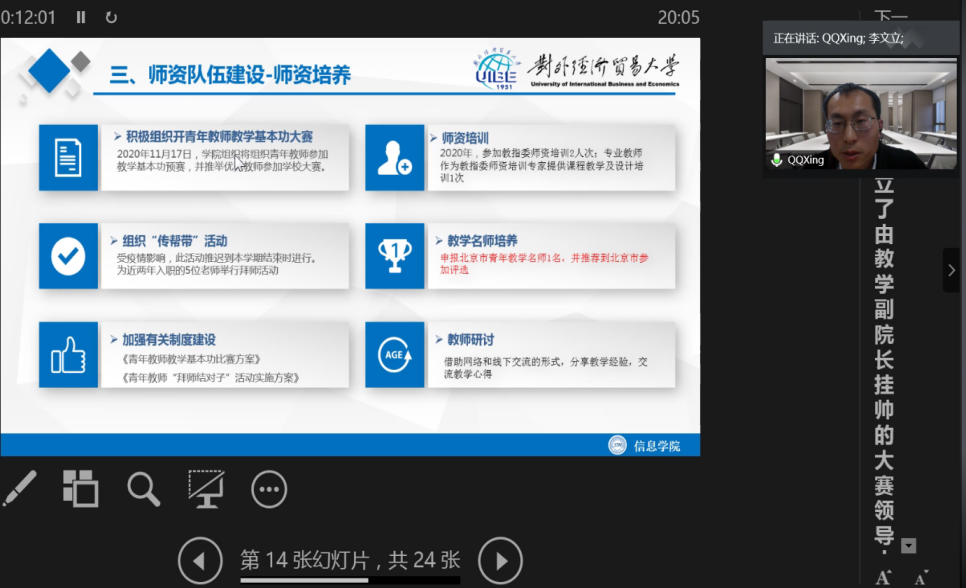This screenshot has width=966, height=588.
Task: Advance to the next slide
Action: pos(501,560)
